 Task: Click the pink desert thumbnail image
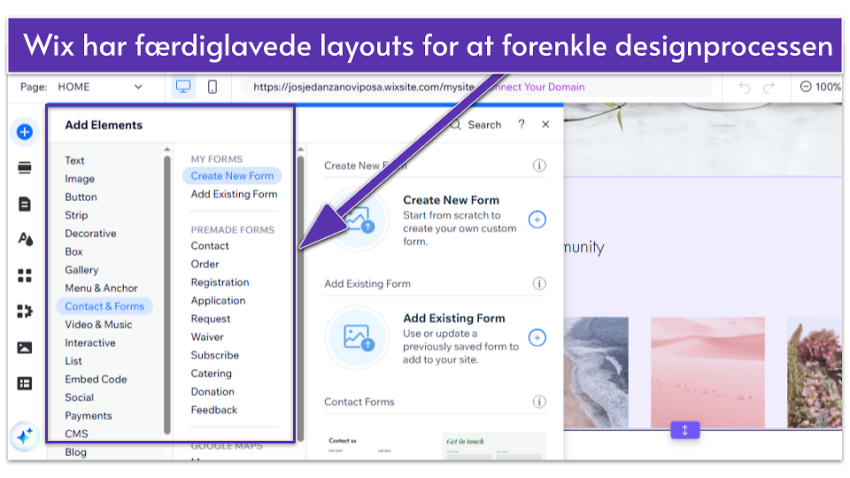point(707,373)
